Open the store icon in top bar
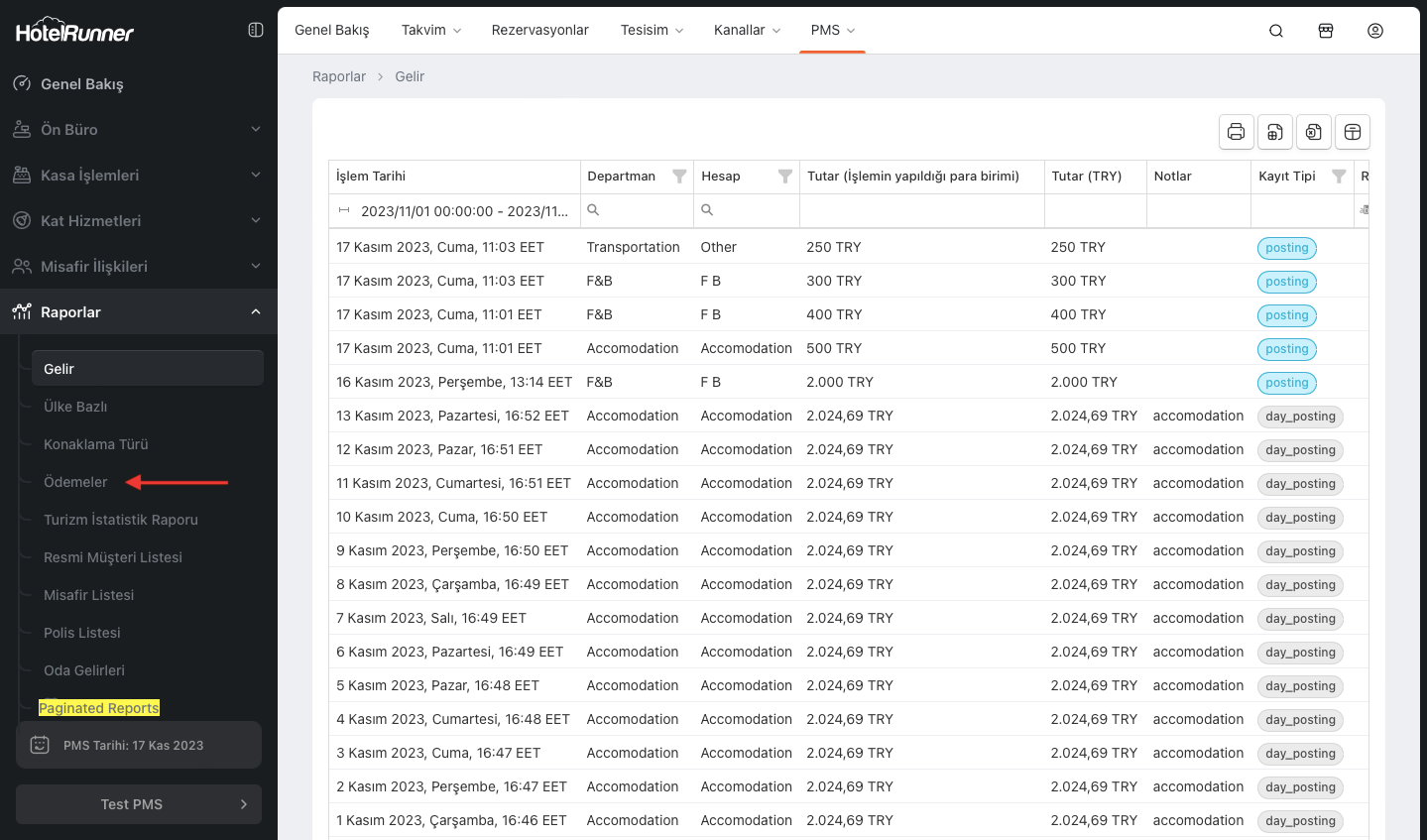 pyautogui.click(x=1326, y=31)
